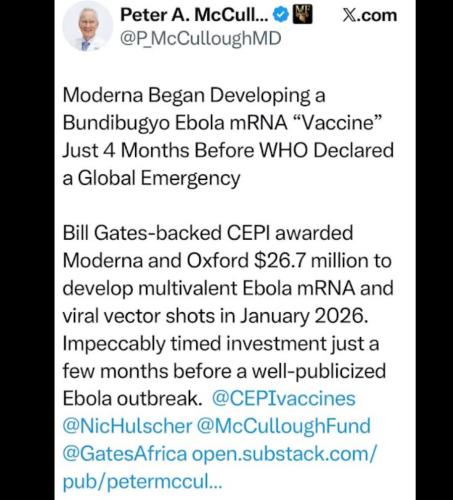The height and width of the screenshot is (500, 453).
Task: Click the '$26.7 million' text
Action: pyautogui.click(x=279, y=261)
